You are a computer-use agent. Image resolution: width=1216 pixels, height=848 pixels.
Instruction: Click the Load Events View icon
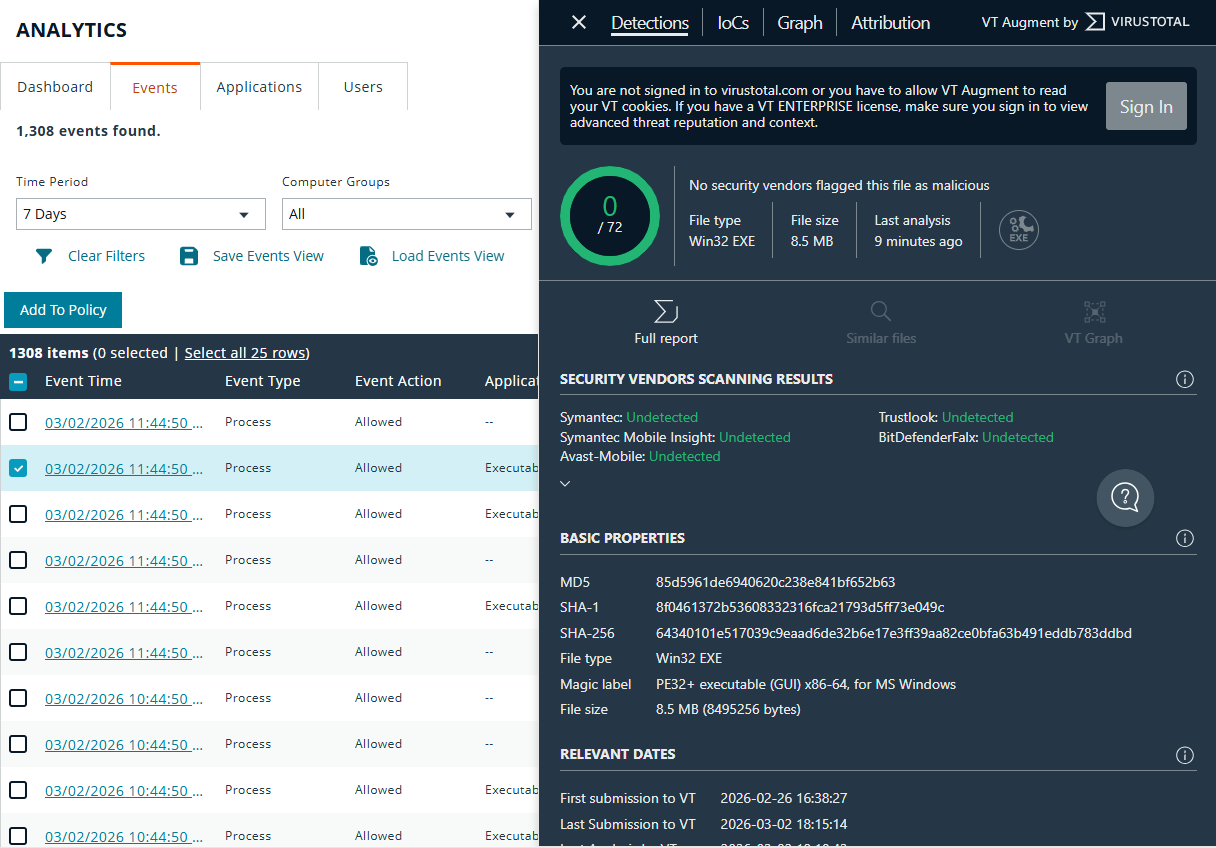click(x=369, y=256)
